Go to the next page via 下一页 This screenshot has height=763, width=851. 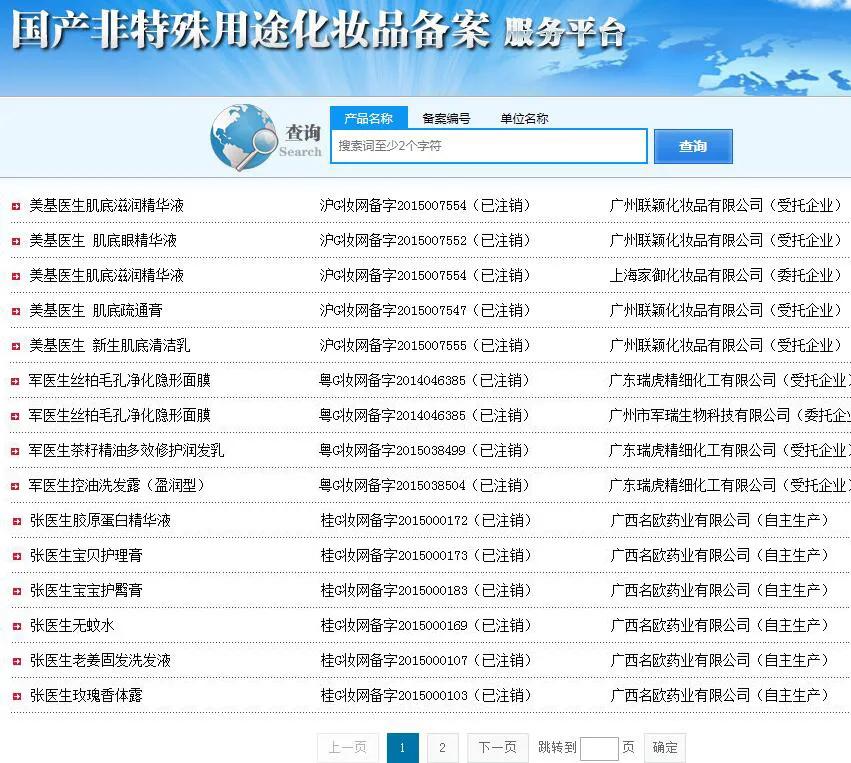(498, 747)
